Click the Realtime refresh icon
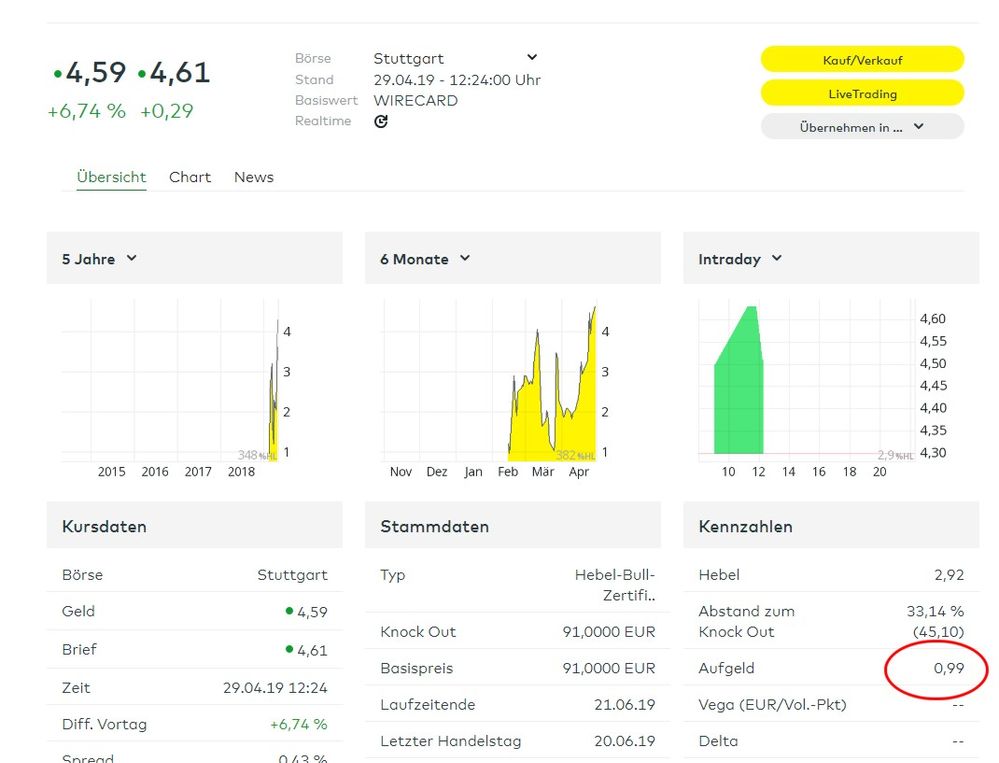Viewport: 999px width, 763px height. pos(381,121)
